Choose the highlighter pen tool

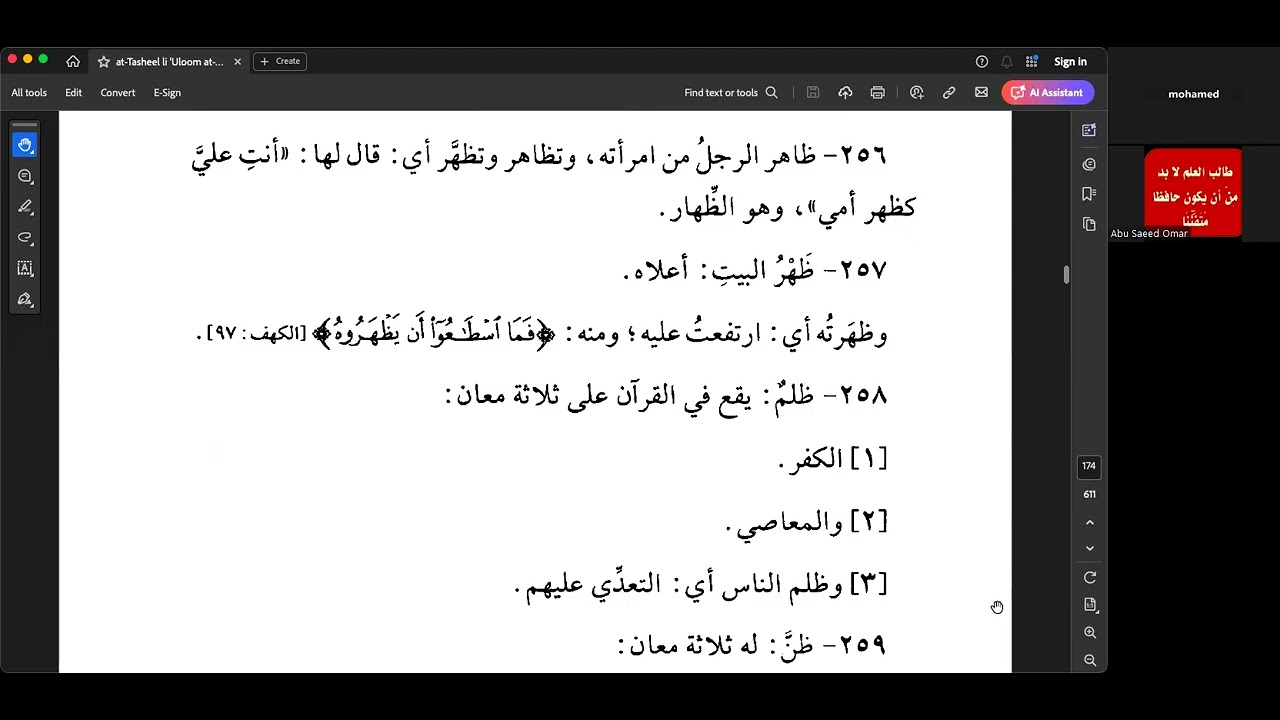pyautogui.click(x=25, y=207)
